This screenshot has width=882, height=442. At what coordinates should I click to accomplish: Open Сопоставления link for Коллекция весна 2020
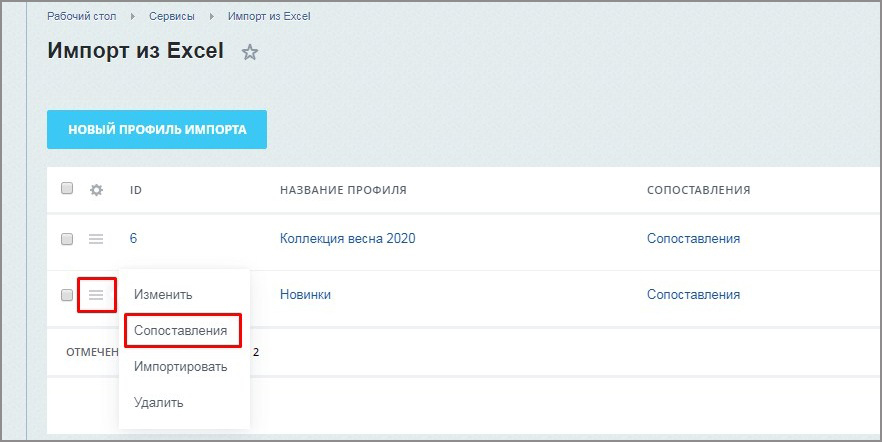pos(693,239)
